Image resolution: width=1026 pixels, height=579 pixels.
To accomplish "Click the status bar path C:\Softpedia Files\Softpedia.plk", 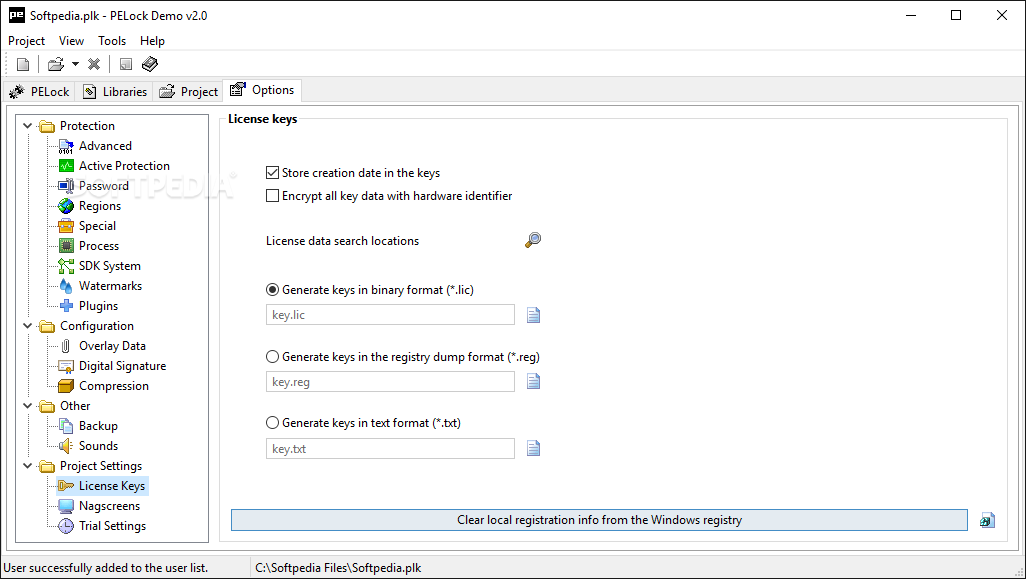I will point(338,568).
